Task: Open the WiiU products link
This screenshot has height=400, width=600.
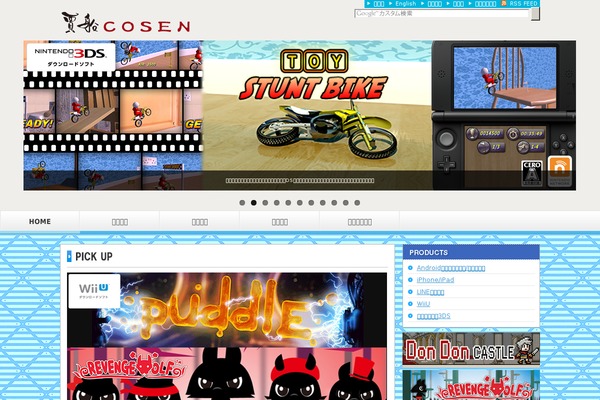Action: (423, 304)
